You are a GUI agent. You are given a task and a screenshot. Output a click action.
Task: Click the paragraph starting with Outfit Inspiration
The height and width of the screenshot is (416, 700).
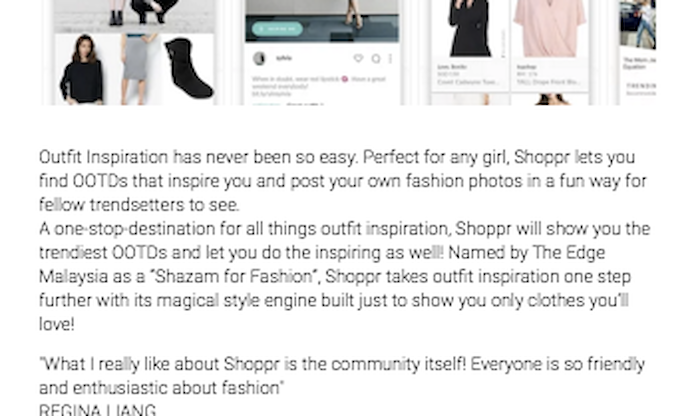(343, 181)
